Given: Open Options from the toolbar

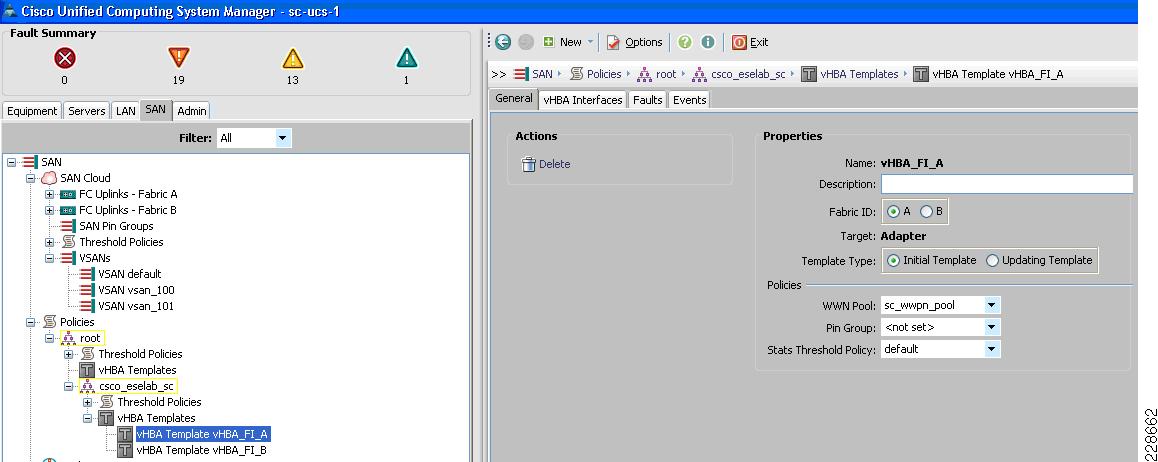Looking at the screenshot, I should (635, 42).
